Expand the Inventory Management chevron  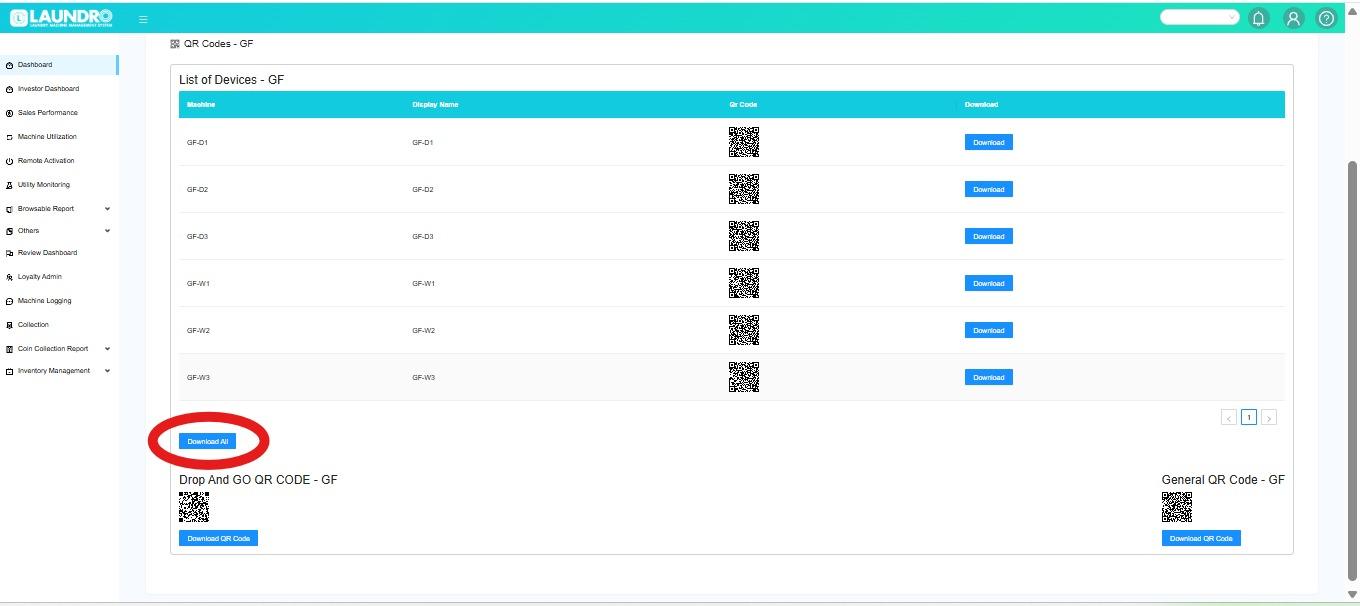(107, 371)
